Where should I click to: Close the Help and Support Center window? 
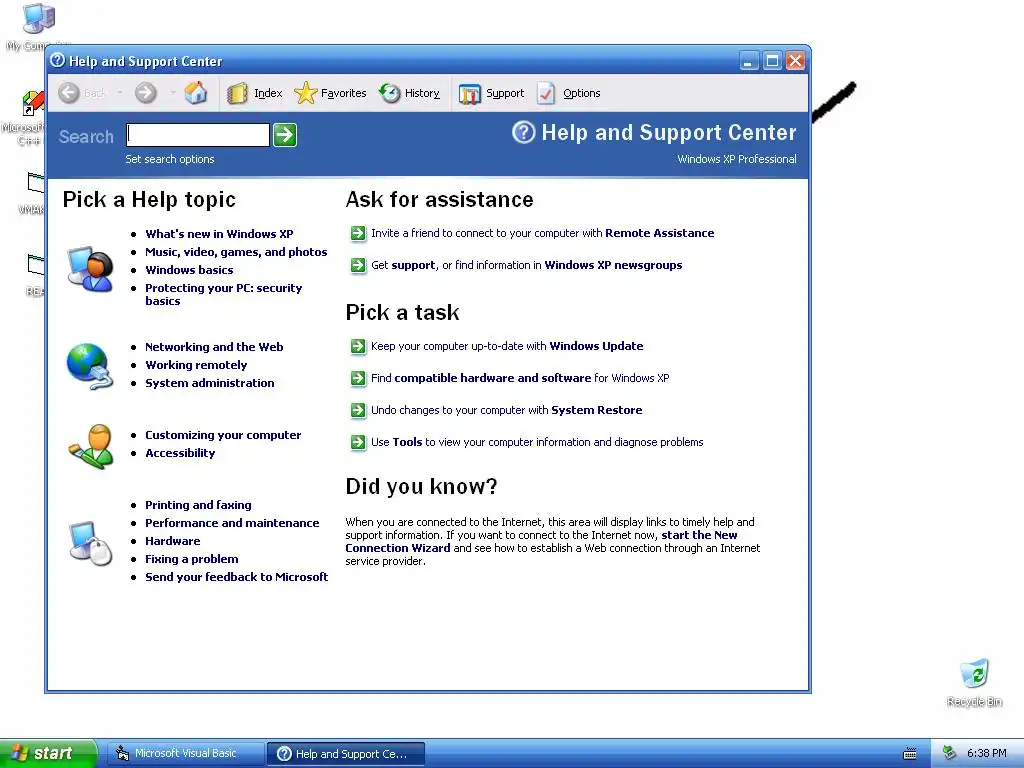coord(795,61)
